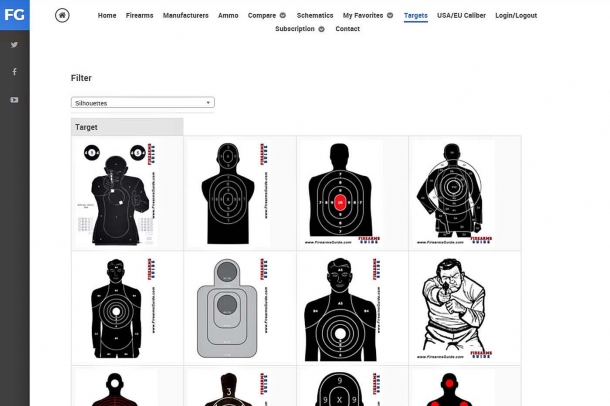
Task: Open the 9 X 9 scoring target
Action: [x=341, y=388]
